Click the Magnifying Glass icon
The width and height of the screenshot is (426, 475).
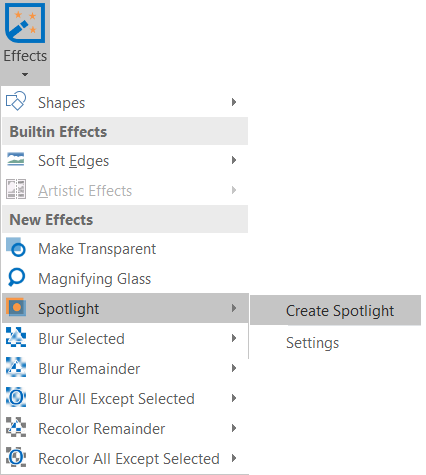pyautogui.click(x=16, y=277)
